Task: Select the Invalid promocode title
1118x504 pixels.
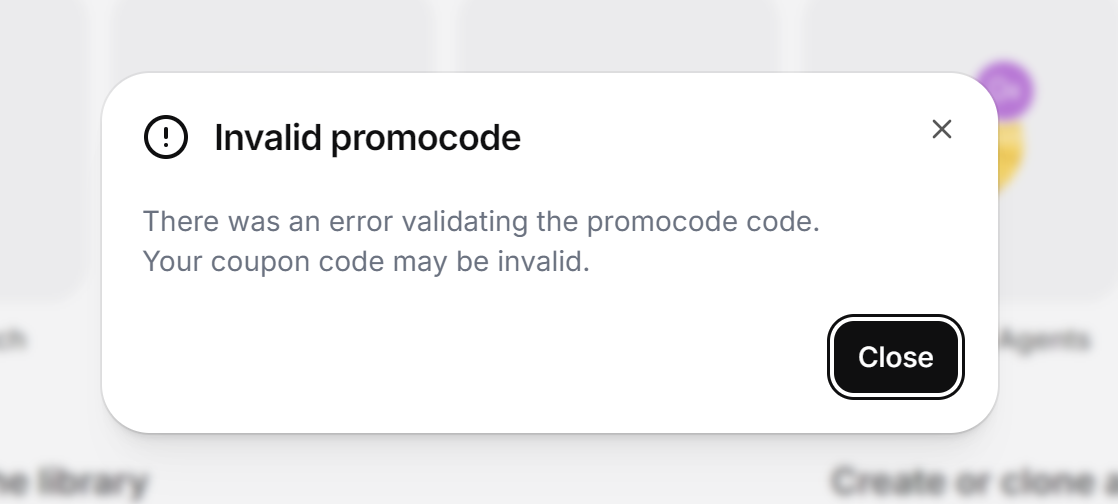Action: [x=367, y=137]
